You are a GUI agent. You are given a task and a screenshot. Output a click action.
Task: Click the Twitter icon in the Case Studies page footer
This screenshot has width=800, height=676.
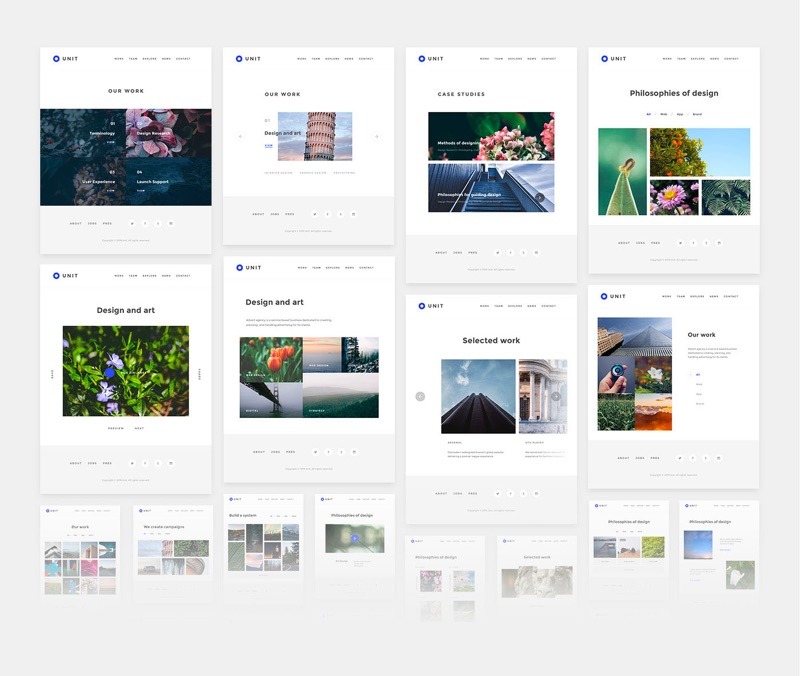coord(498,252)
